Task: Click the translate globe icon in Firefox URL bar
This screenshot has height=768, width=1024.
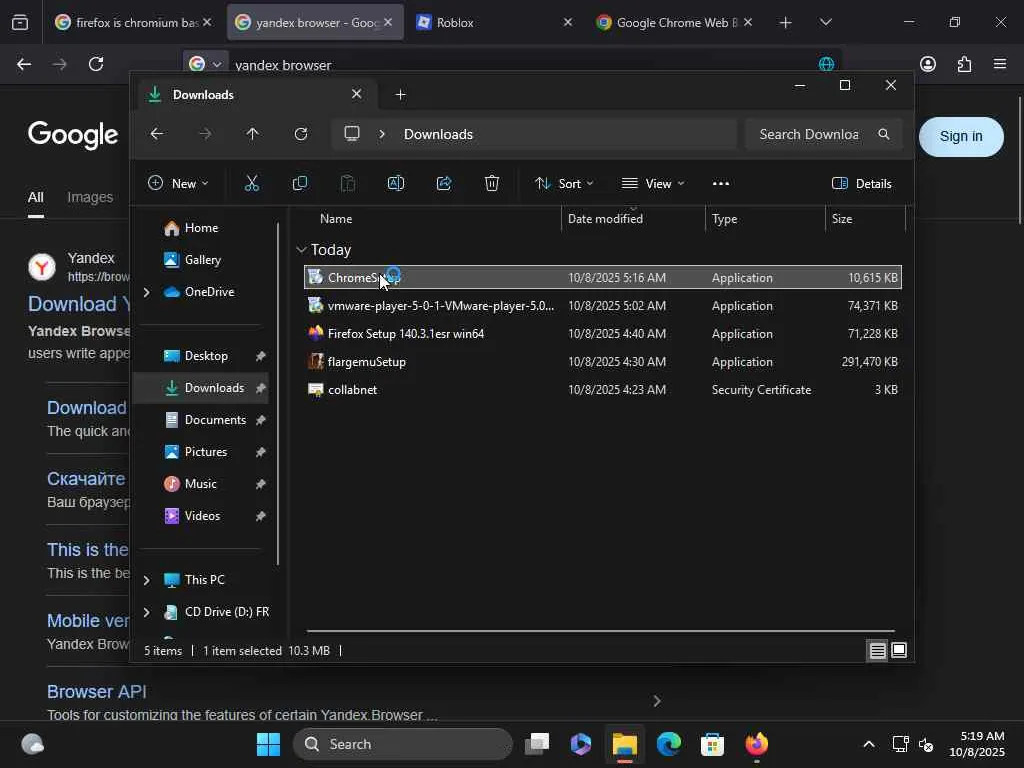Action: [x=826, y=64]
